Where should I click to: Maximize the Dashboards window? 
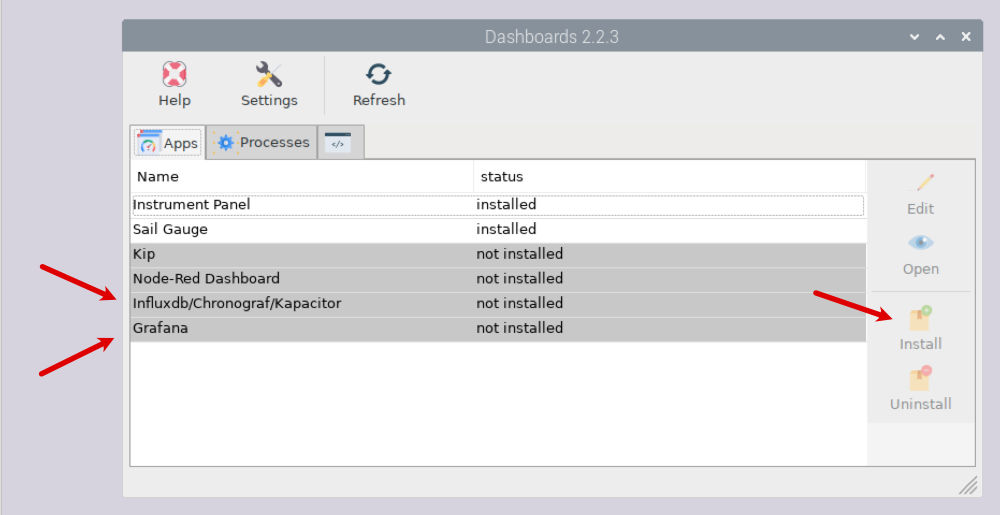940,37
